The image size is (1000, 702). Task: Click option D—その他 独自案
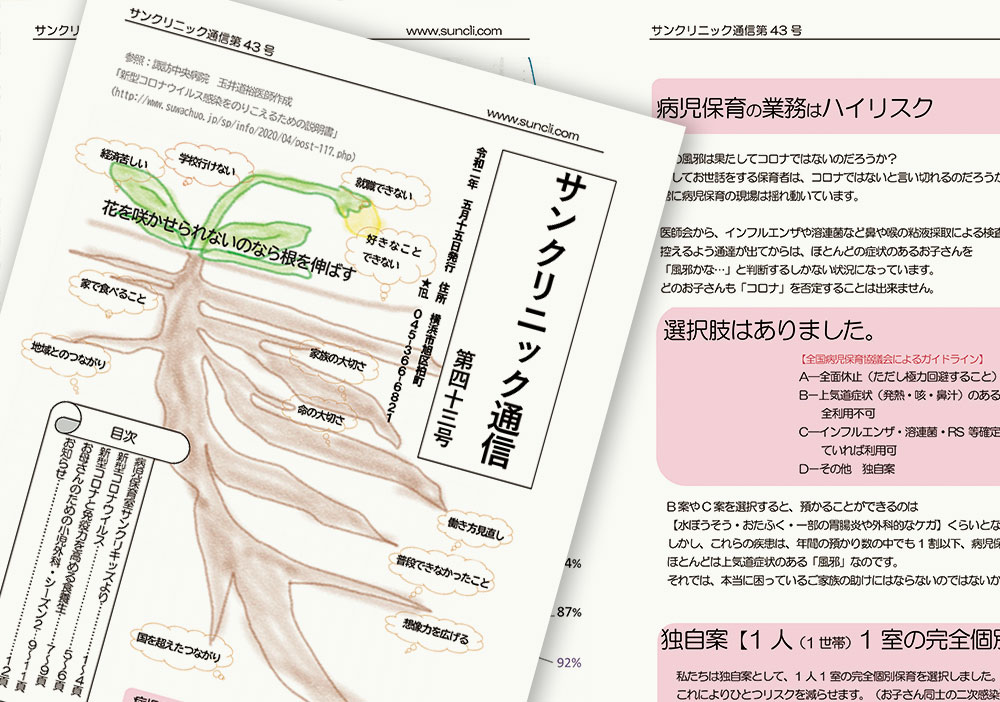(846, 469)
